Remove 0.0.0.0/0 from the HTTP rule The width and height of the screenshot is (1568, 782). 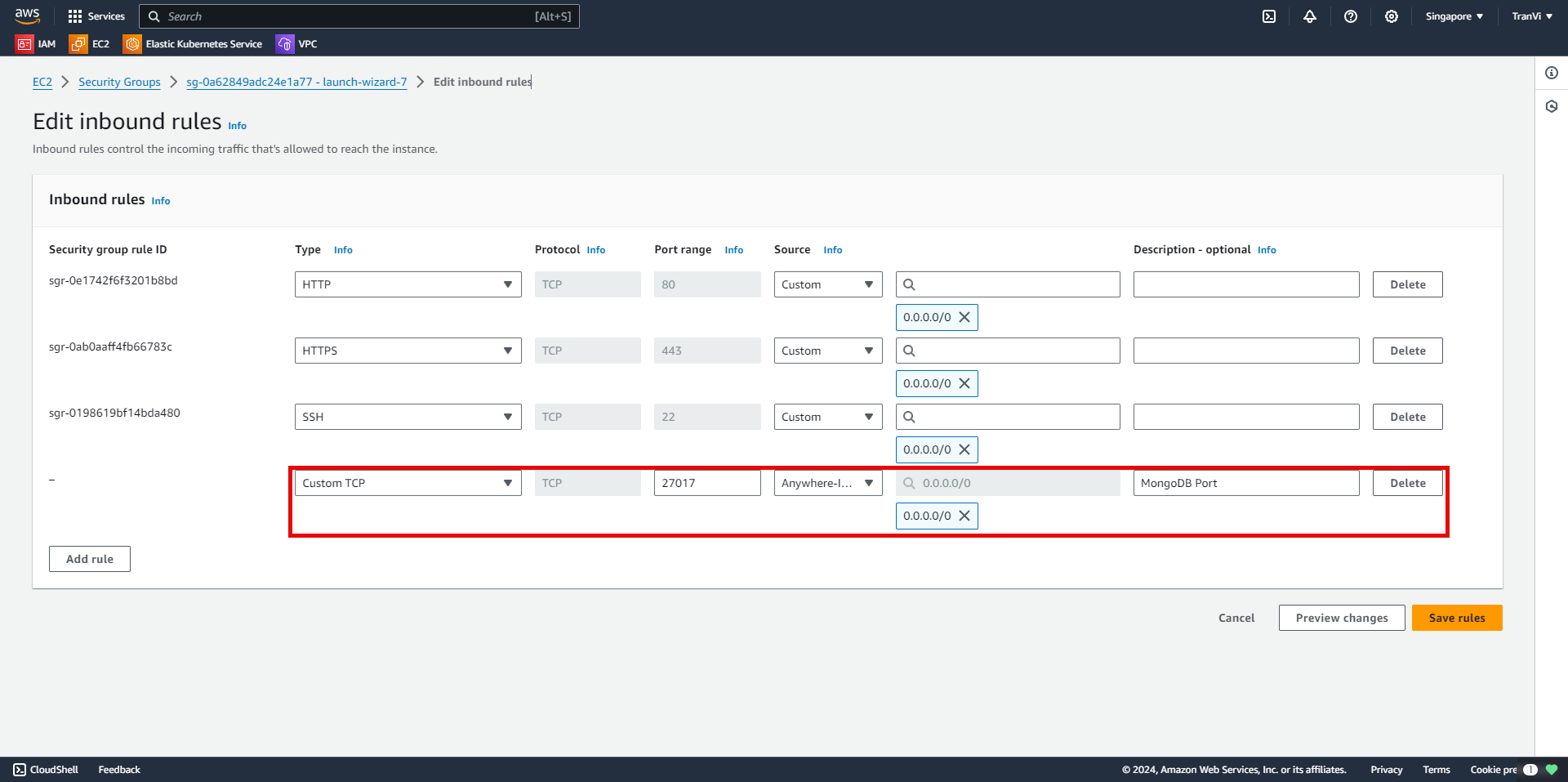pos(964,317)
